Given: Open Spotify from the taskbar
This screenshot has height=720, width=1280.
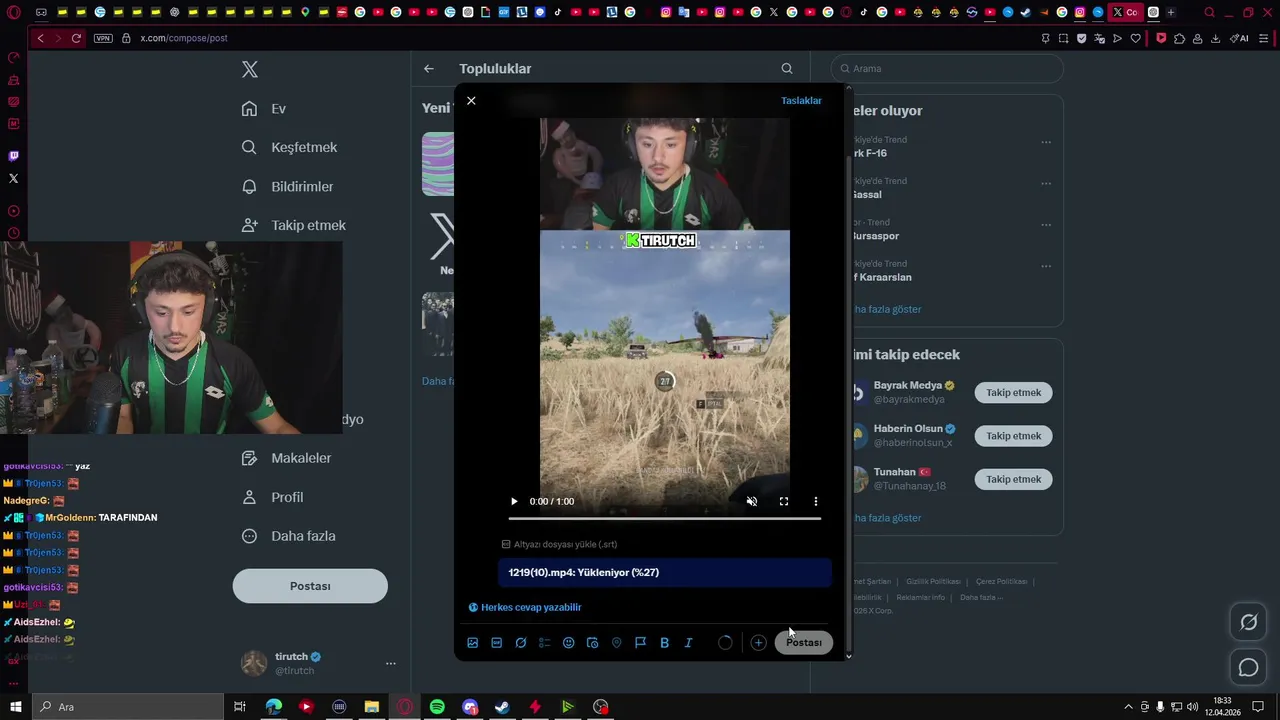Looking at the screenshot, I should tap(437, 707).
